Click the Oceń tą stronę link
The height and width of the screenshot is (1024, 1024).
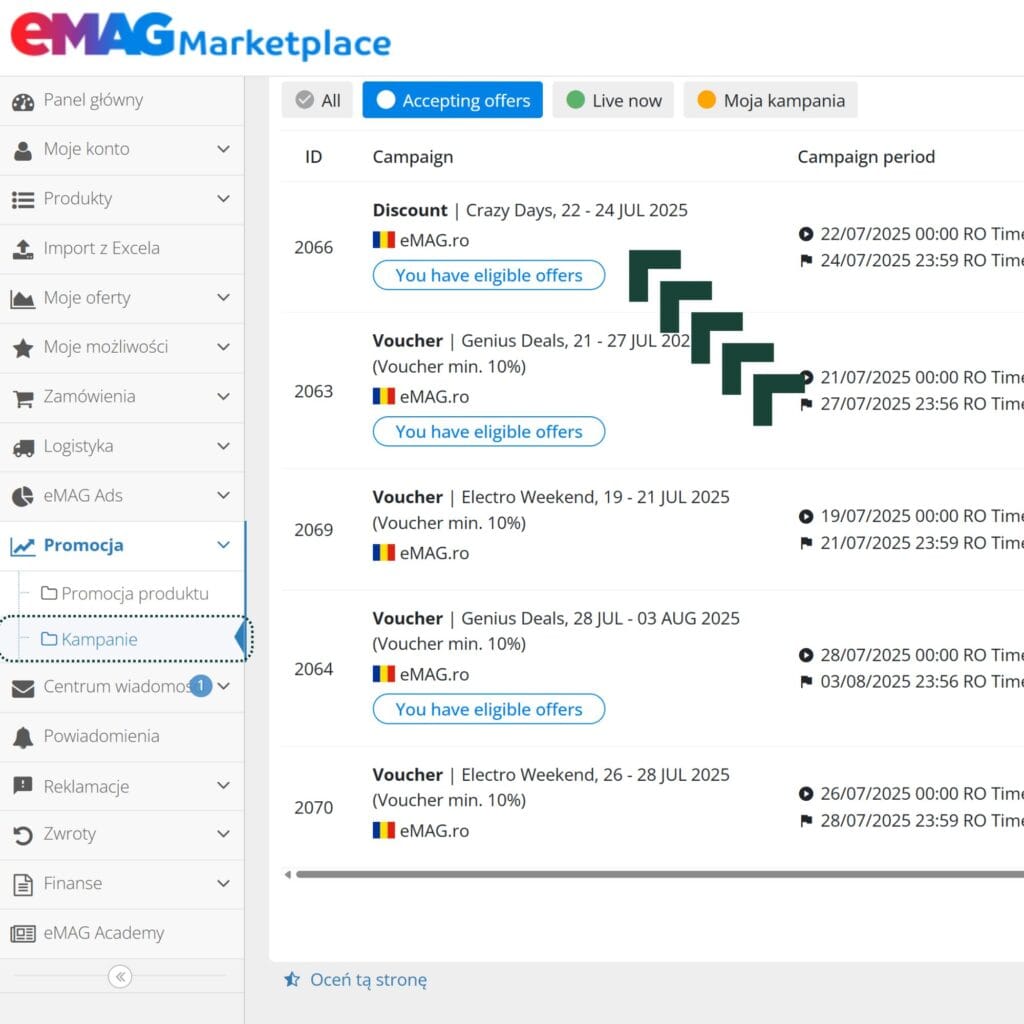click(368, 980)
